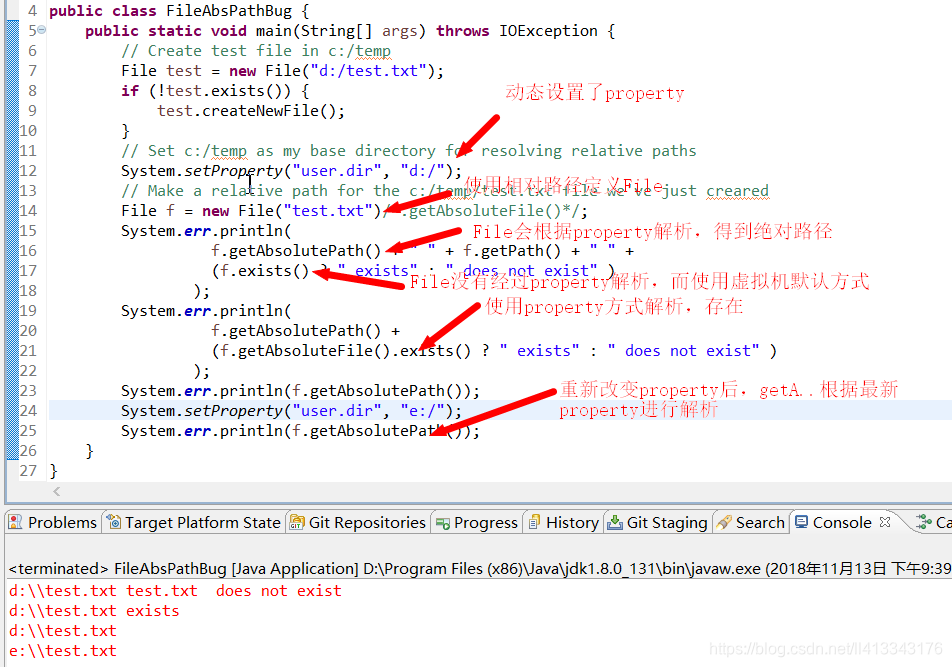952x667 pixels.
Task: Click the Progress tab icon
Action: [x=443, y=523]
